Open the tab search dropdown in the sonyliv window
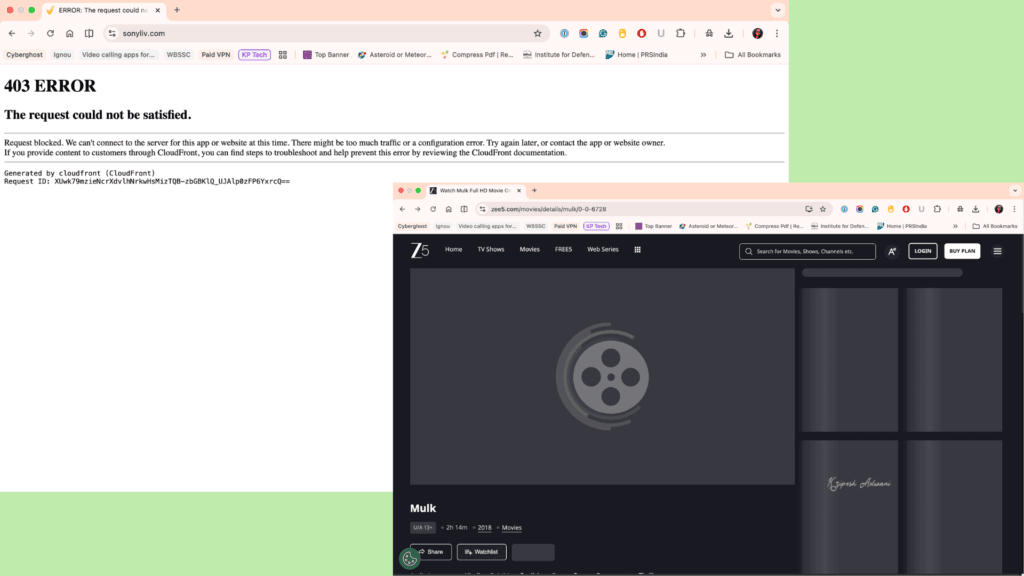The height and width of the screenshot is (576, 1024). coord(777,10)
